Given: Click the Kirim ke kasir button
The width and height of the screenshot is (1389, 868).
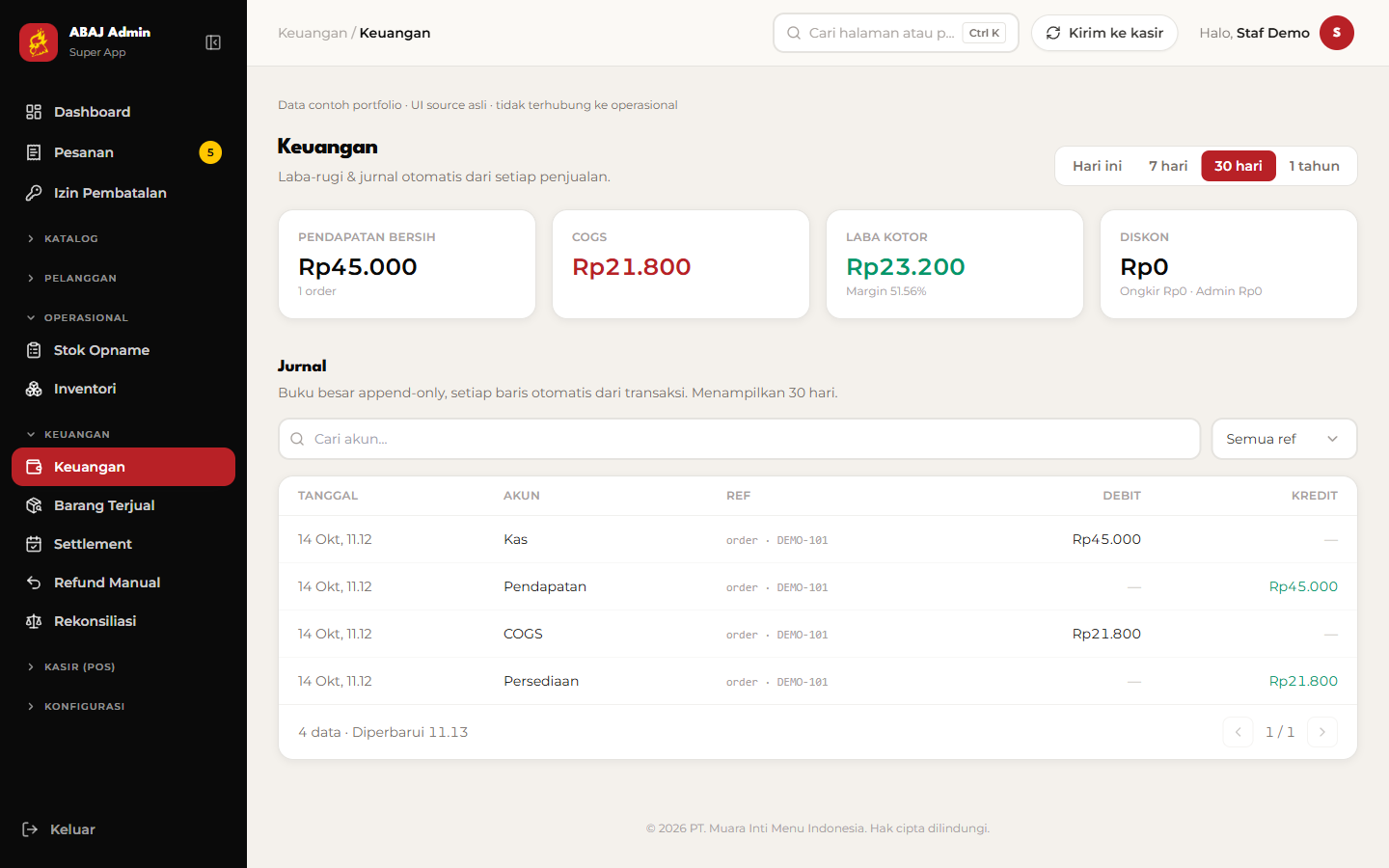Looking at the screenshot, I should 1104,33.
